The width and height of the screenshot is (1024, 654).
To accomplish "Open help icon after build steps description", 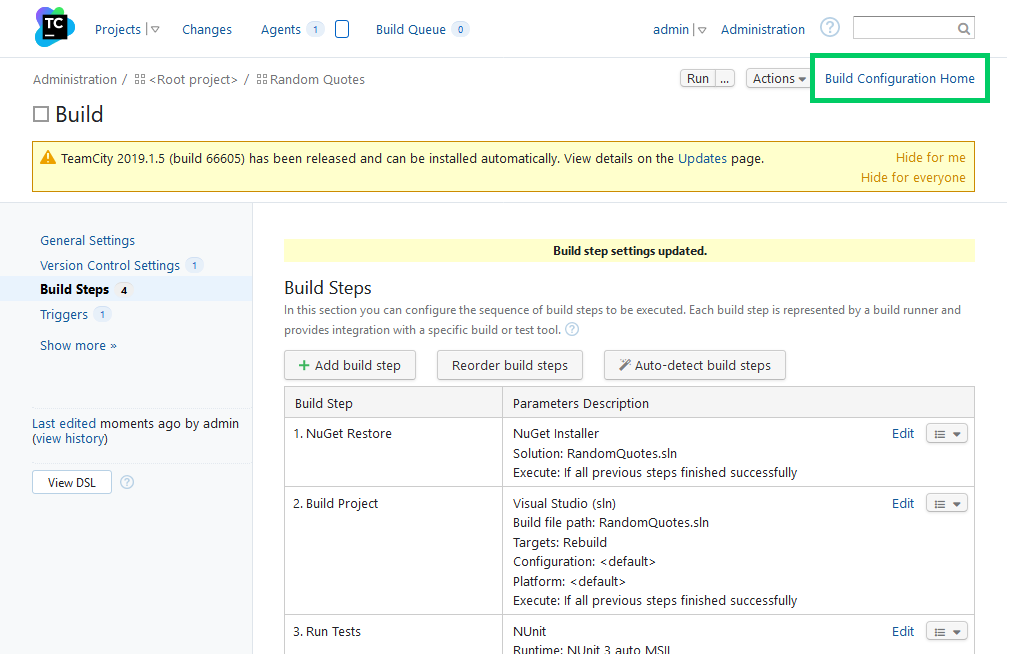I will pos(572,329).
